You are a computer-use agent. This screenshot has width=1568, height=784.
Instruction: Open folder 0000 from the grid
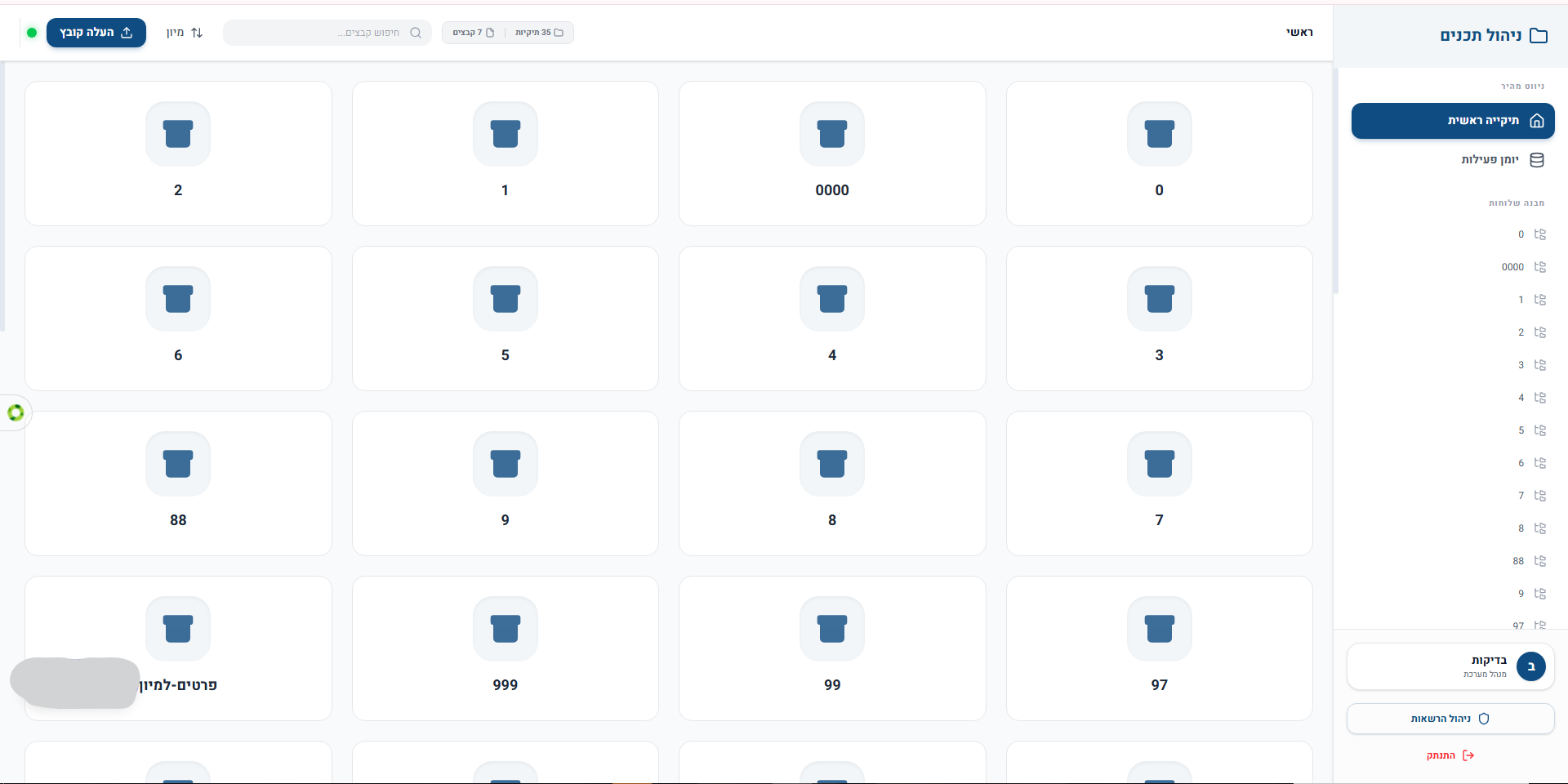[831, 154]
